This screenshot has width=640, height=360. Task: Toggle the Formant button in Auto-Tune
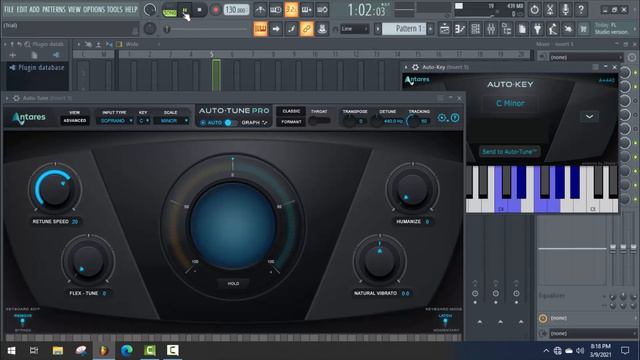click(x=291, y=122)
